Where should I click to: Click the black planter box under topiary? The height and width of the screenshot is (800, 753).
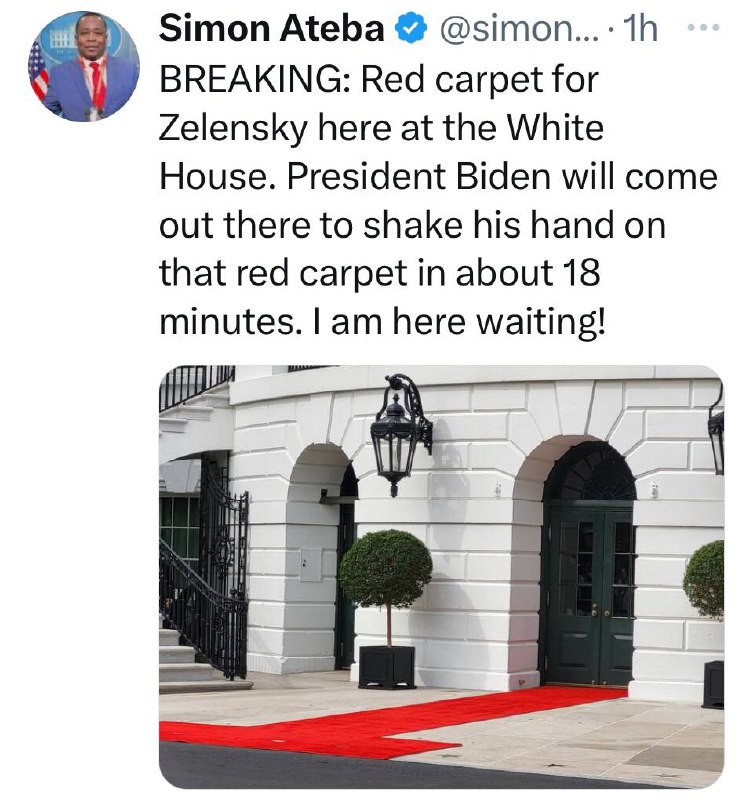[387, 667]
